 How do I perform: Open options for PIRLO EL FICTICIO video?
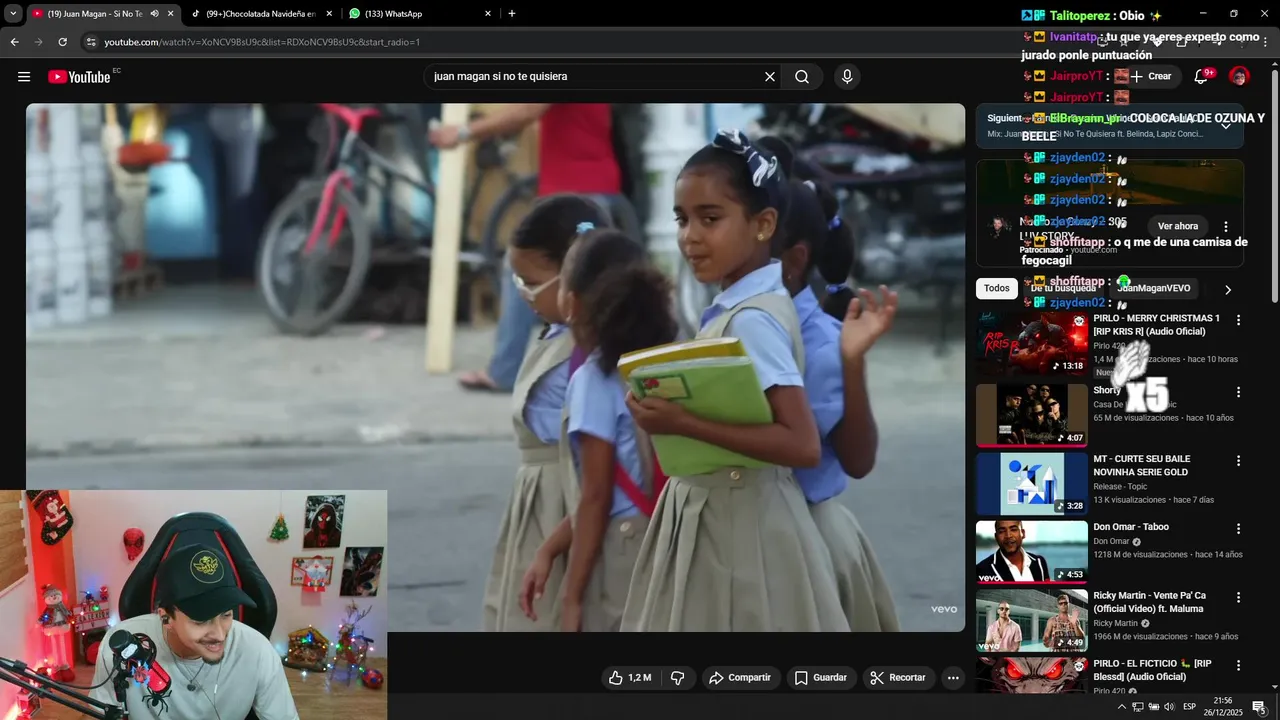[x=1239, y=666]
